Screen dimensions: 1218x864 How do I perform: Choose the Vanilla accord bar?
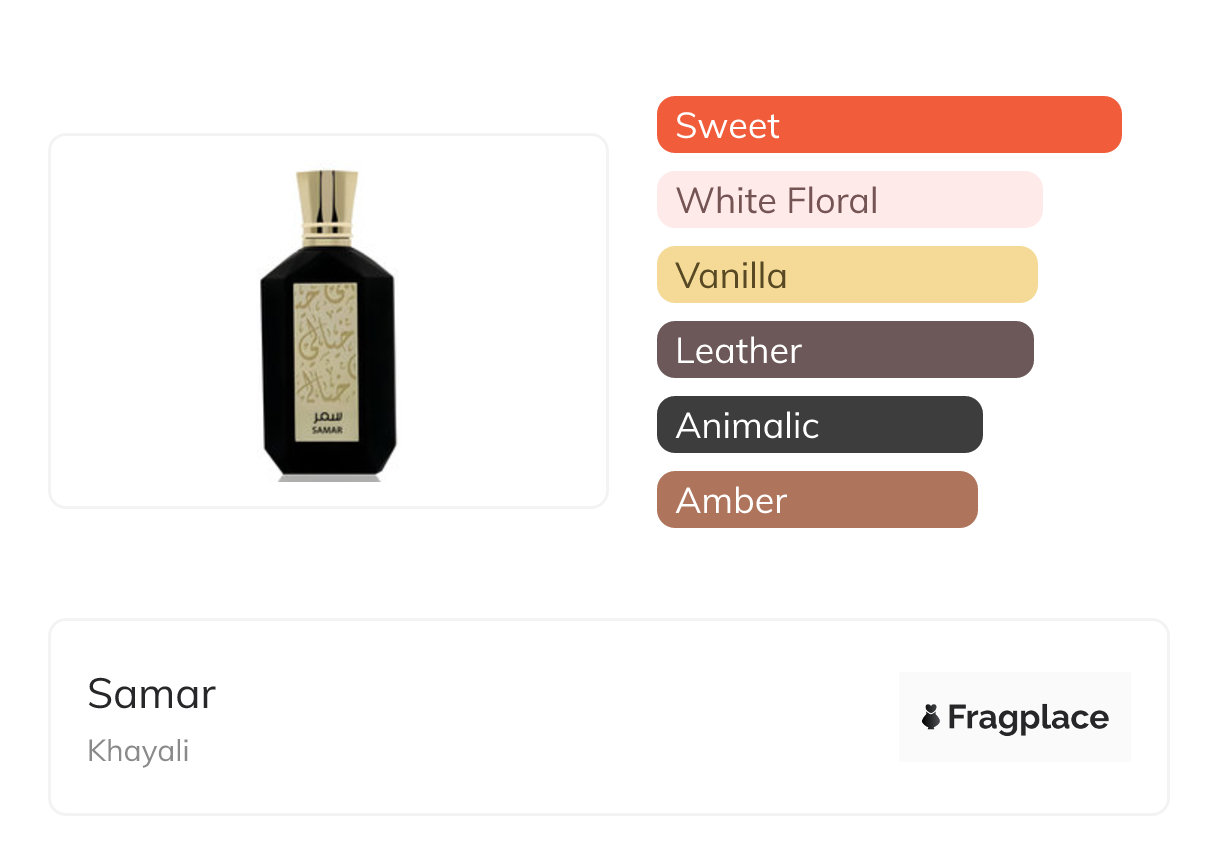(x=846, y=275)
